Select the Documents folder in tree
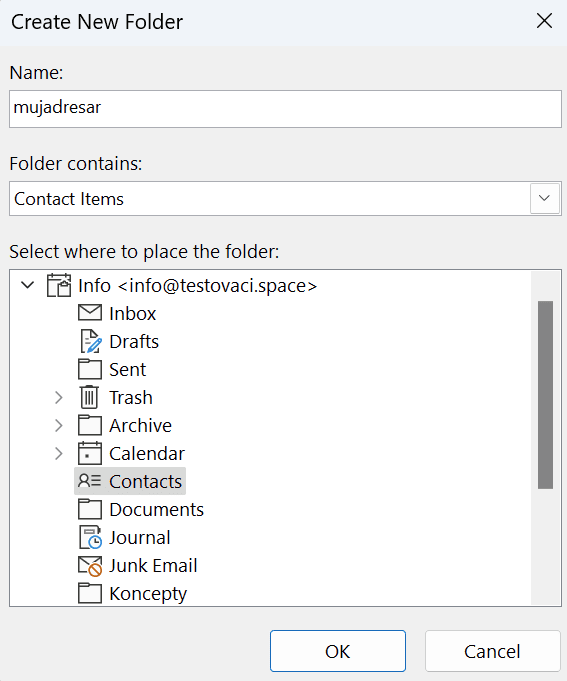Viewport: 567px width, 681px height. pyautogui.click(x=141, y=509)
